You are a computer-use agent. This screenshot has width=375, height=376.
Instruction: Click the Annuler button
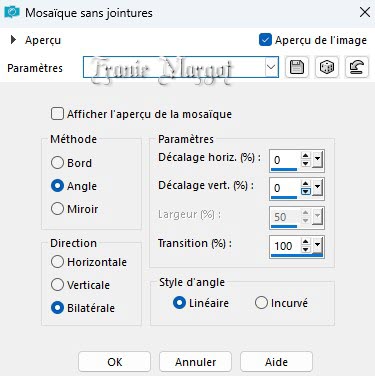195,362
